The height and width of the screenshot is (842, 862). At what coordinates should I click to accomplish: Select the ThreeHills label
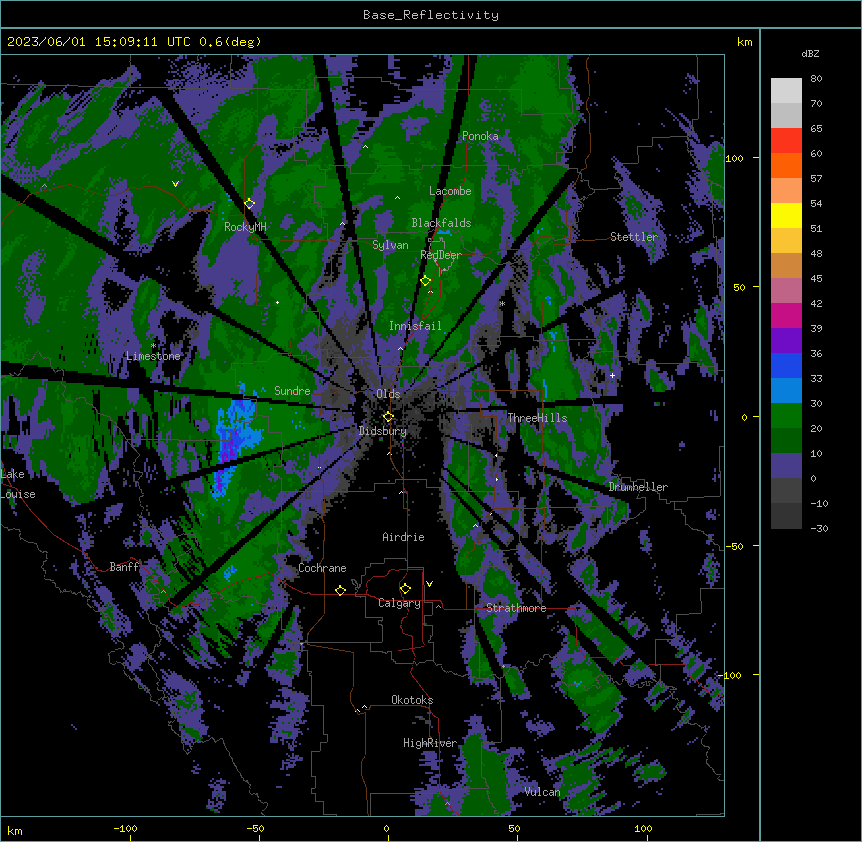click(537, 418)
